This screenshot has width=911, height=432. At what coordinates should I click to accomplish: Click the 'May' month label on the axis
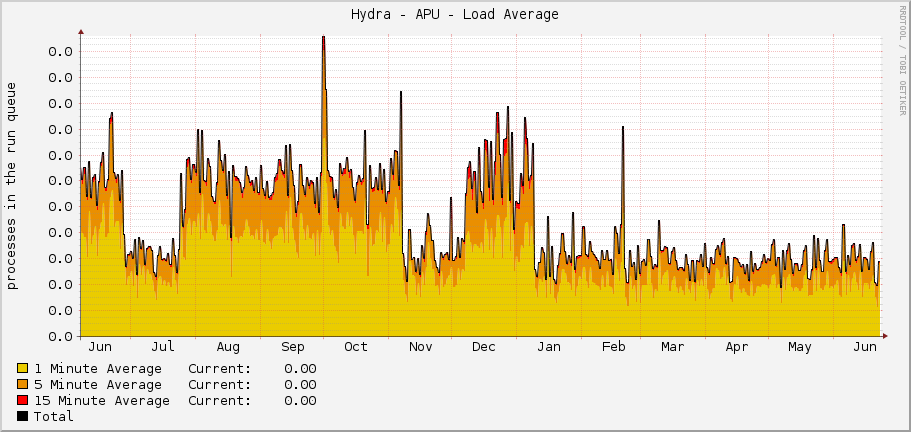click(x=799, y=347)
